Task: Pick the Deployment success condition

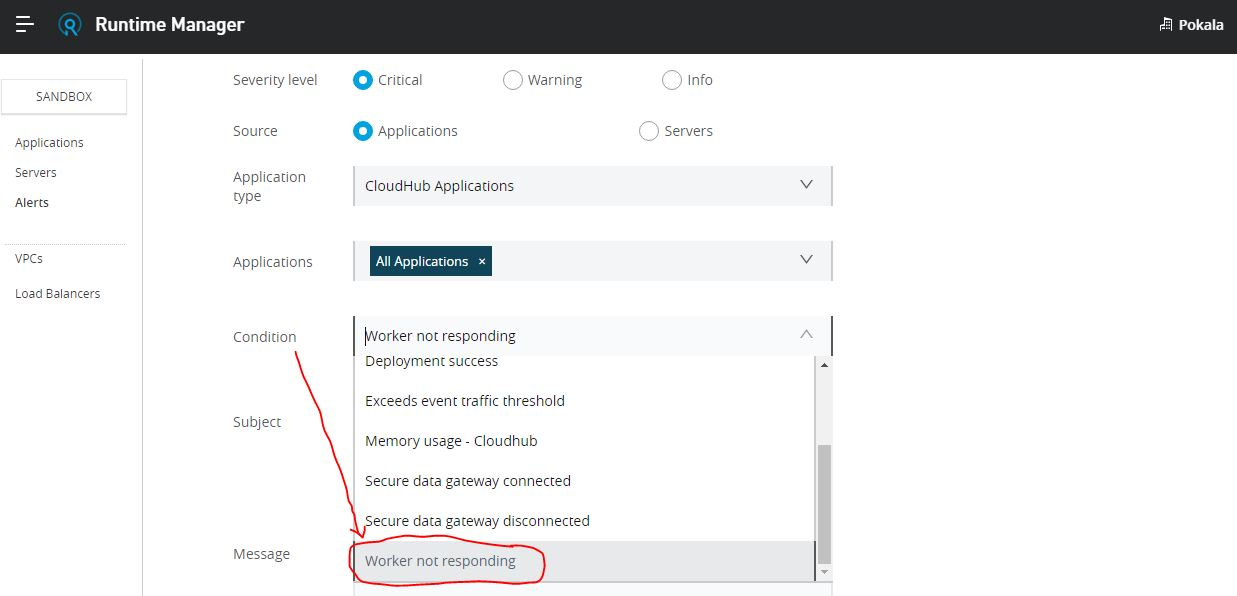Action: (x=585, y=361)
